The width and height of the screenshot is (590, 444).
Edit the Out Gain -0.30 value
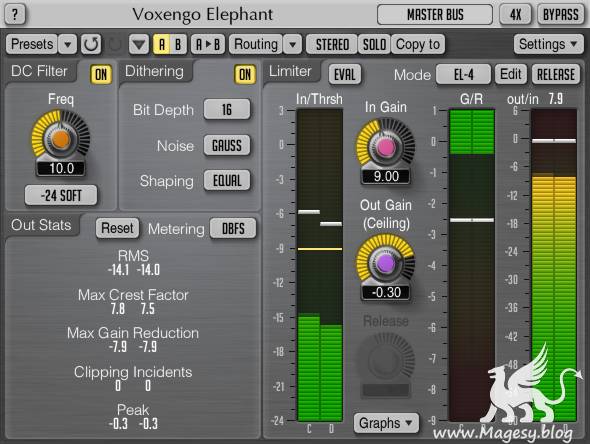386,292
